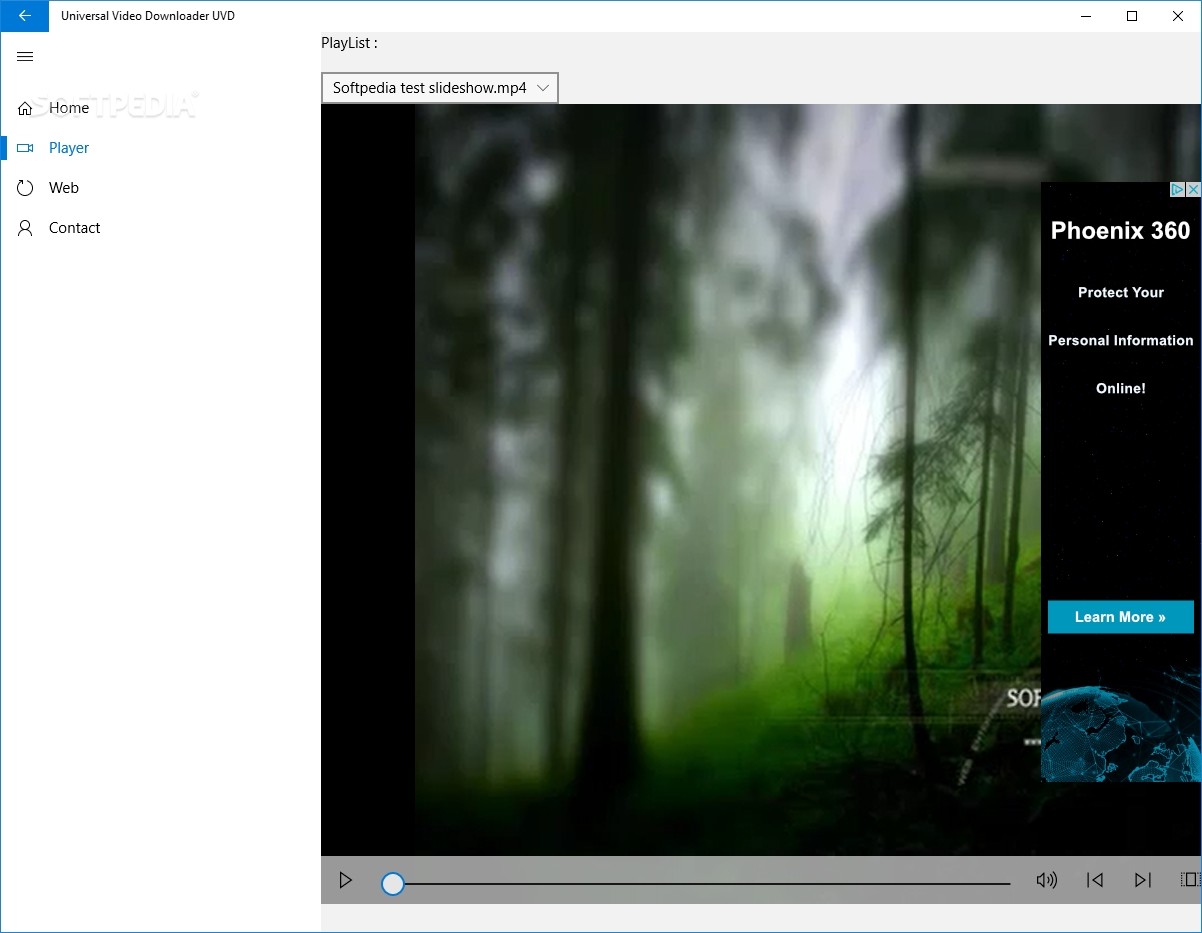Click the Contact person icon
The image size is (1202, 933).
point(25,228)
